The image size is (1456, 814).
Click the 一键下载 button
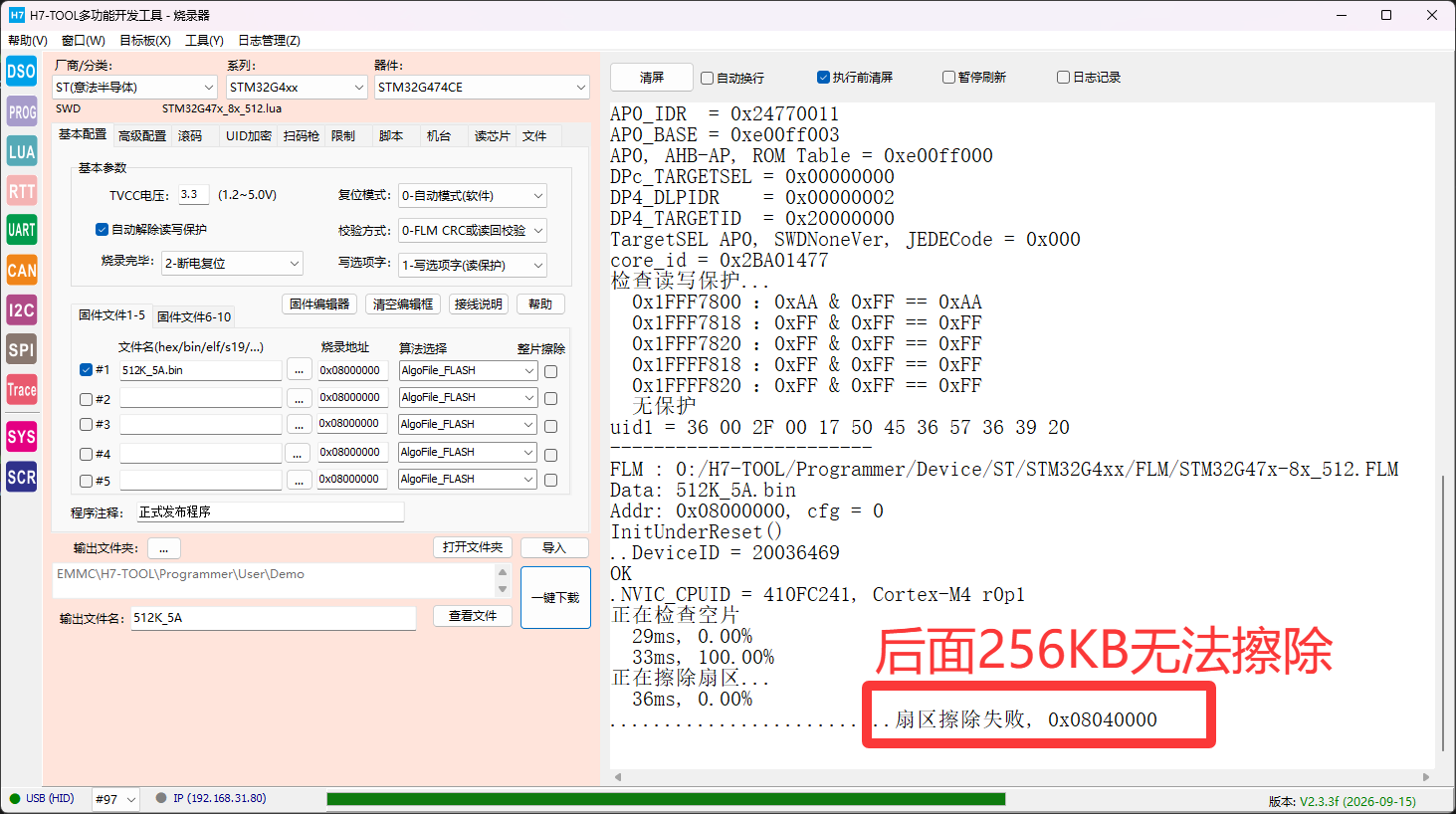555,598
